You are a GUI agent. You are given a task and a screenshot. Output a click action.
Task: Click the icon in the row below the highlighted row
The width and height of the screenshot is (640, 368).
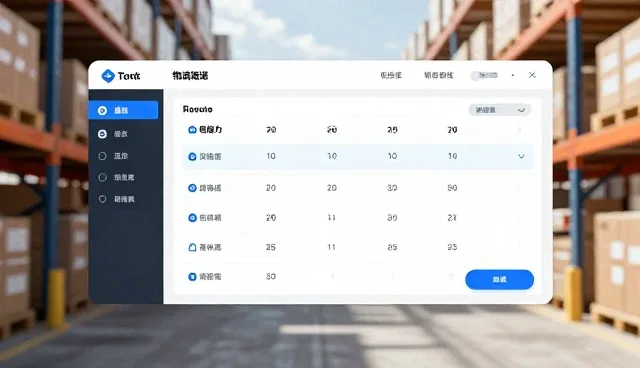pos(192,188)
